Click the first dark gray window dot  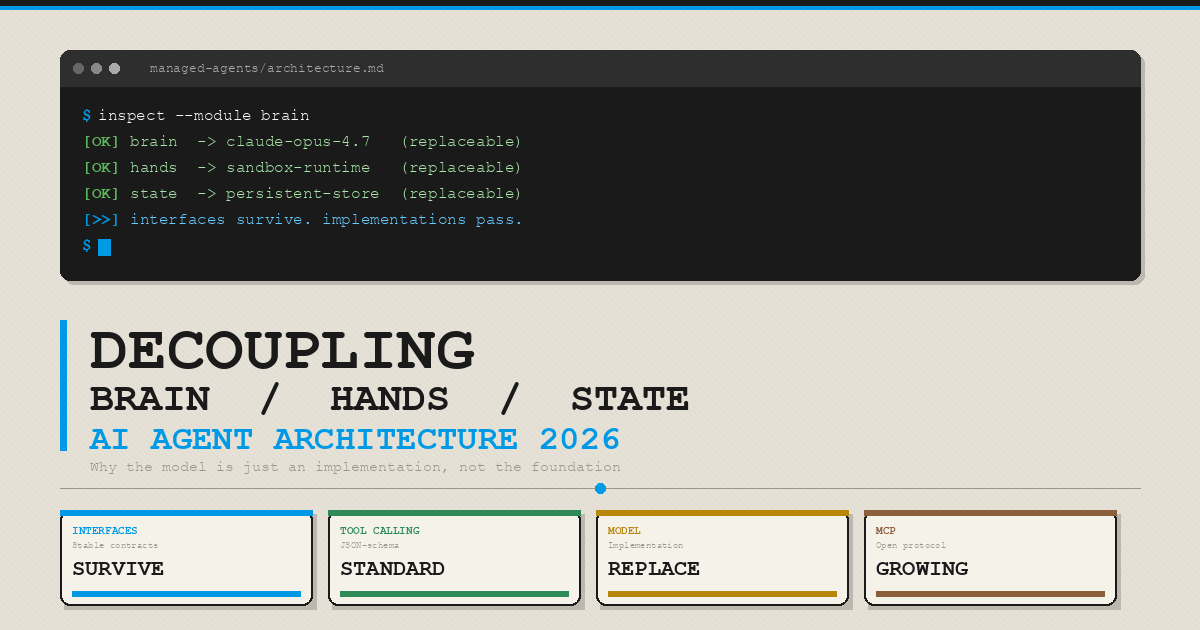pos(78,68)
